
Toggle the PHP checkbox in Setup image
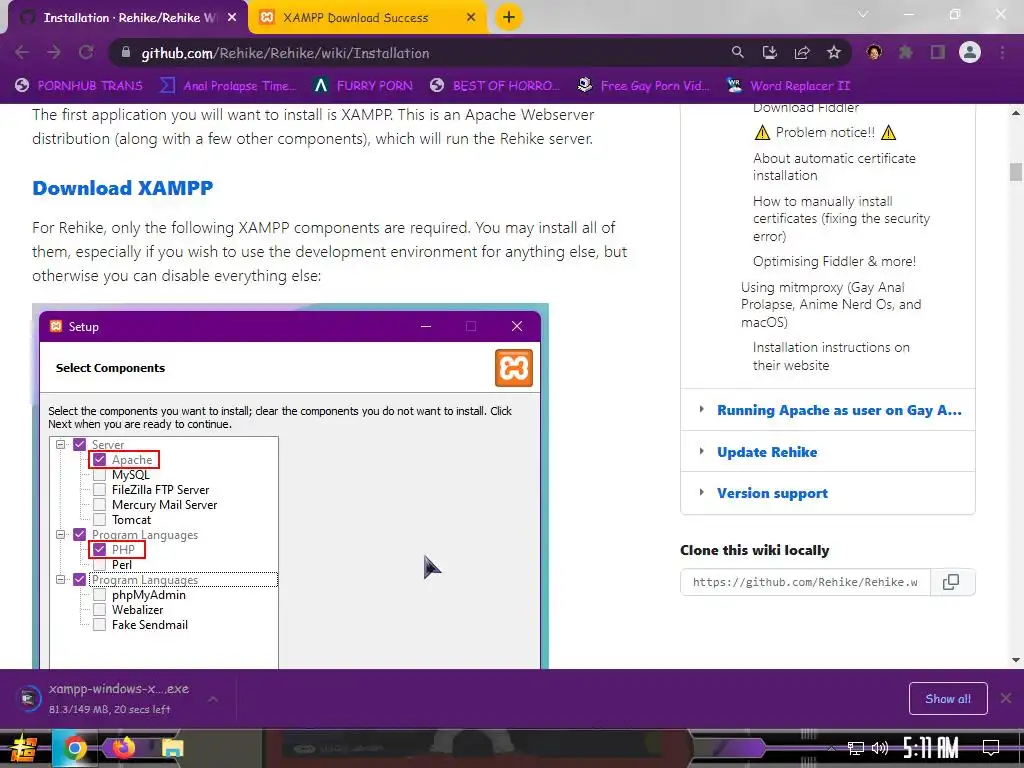[99, 550]
